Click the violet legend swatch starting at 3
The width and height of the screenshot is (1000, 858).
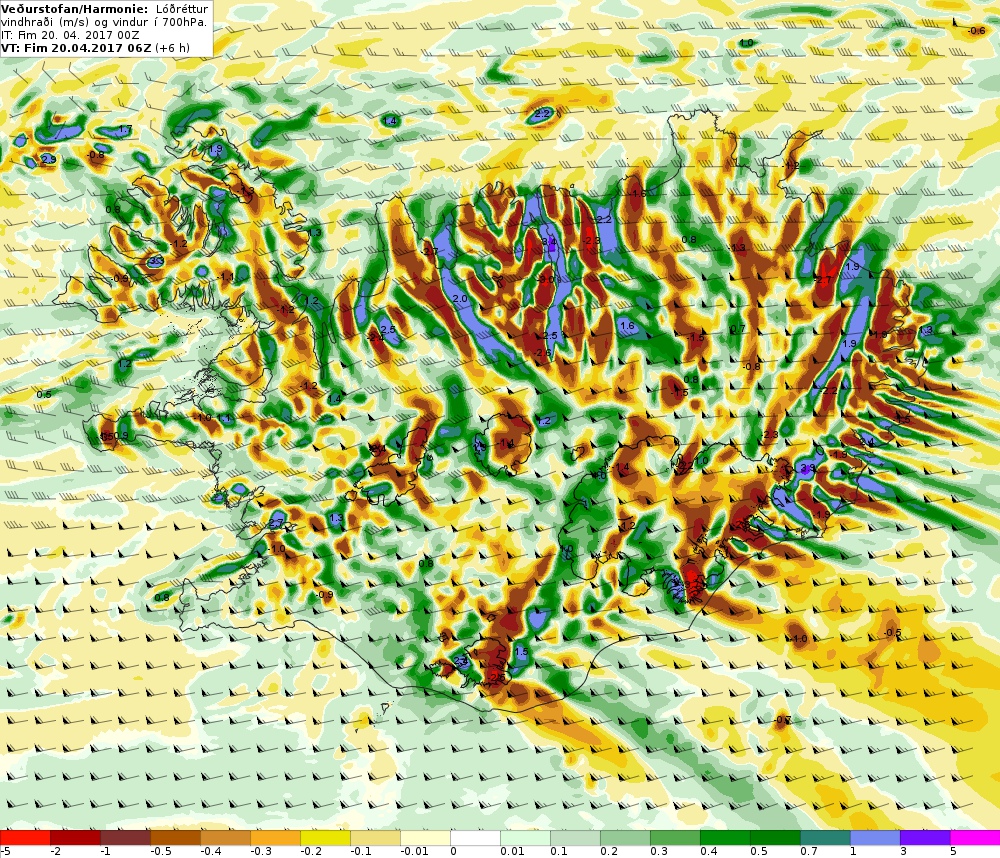[925, 838]
